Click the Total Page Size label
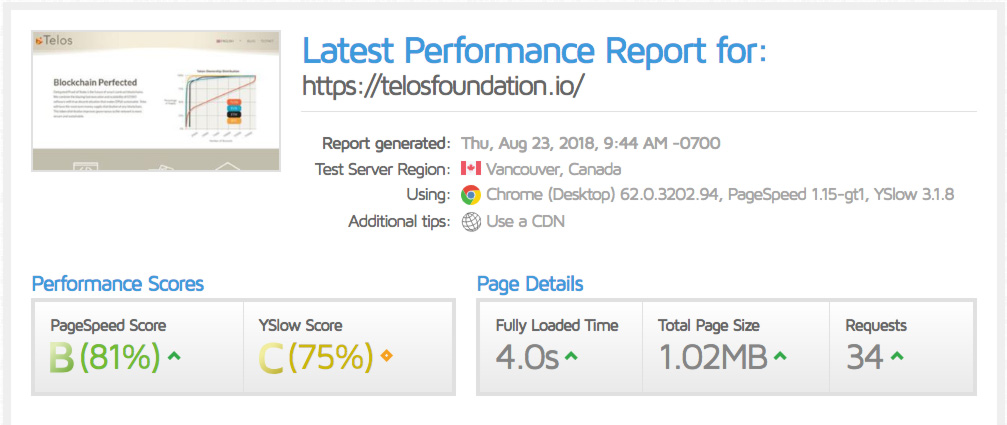Image resolution: width=1007 pixels, height=425 pixels. tap(709, 325)
